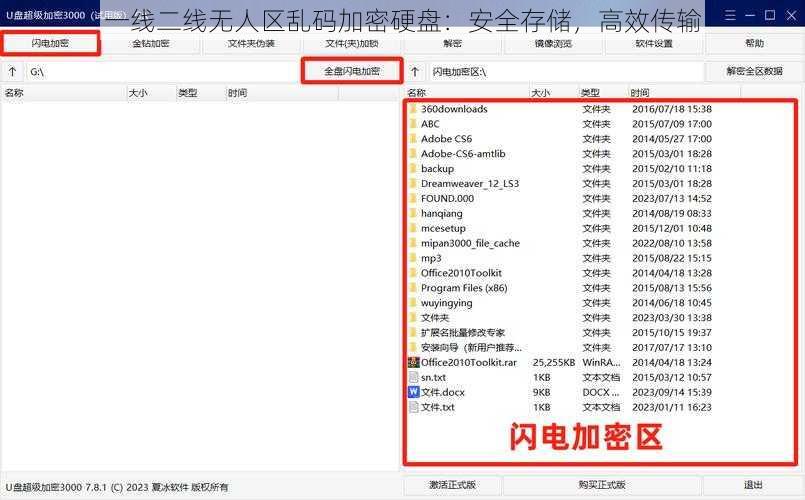805x500 pixels.
Task: Open the 文件夹伪装 tab
Action: tap(251, 44)
